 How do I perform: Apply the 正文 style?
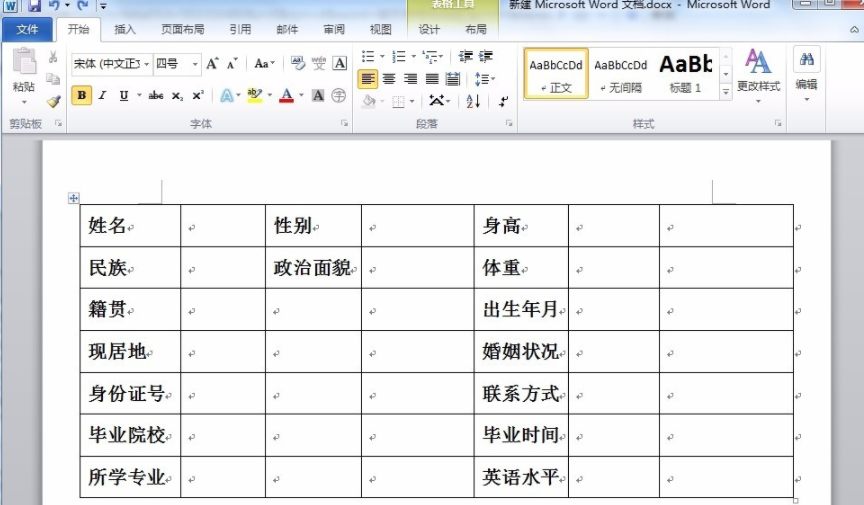pyautogui.click(x=556, y=74)
